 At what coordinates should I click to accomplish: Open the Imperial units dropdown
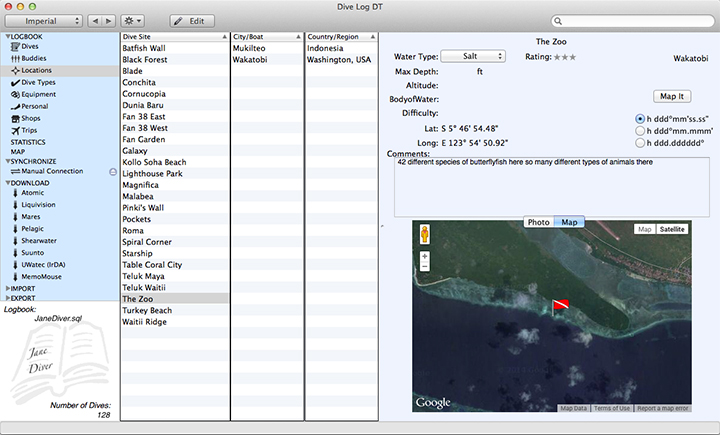[x=43, y=20]
